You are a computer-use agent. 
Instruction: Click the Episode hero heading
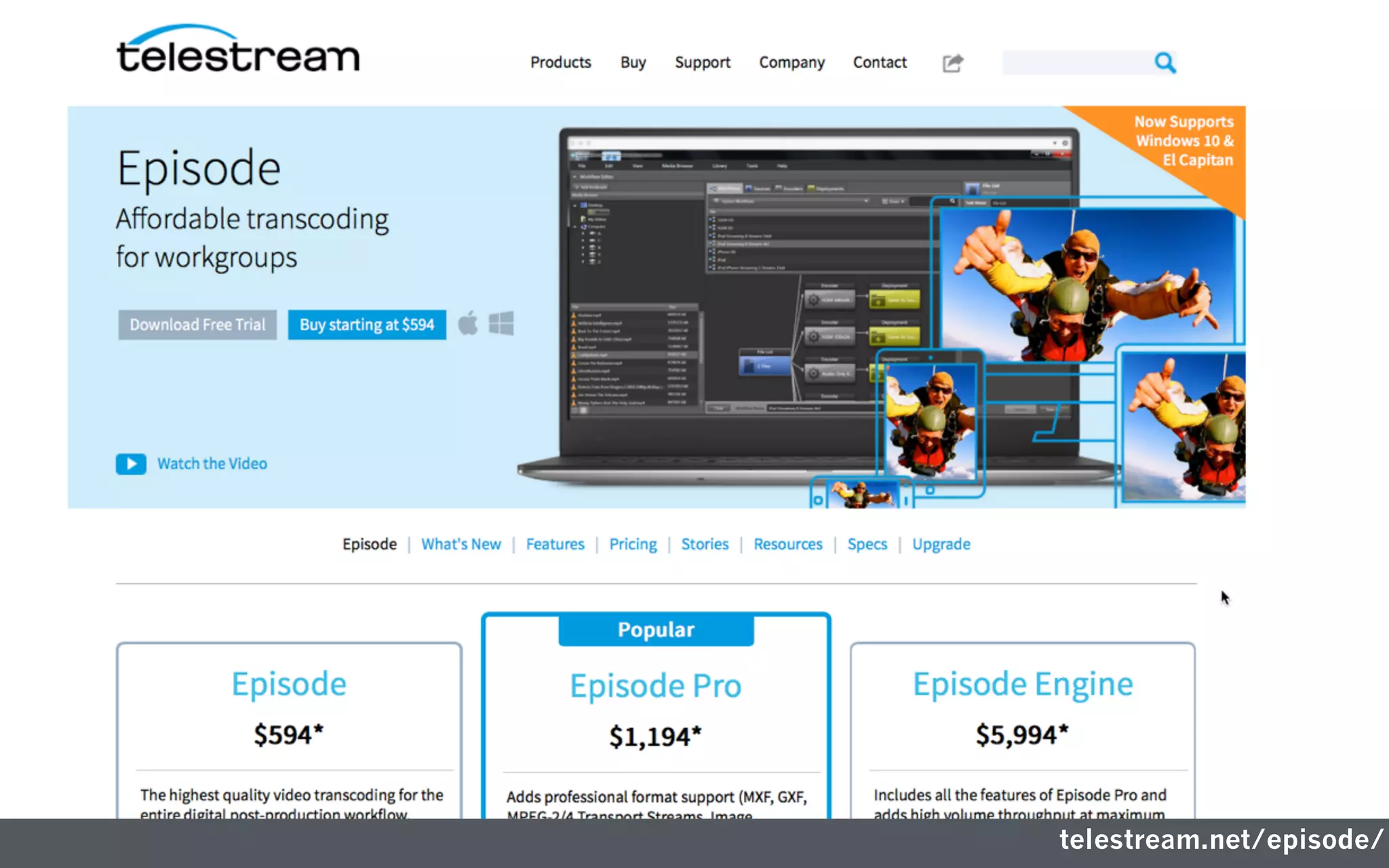coord(199,167)
